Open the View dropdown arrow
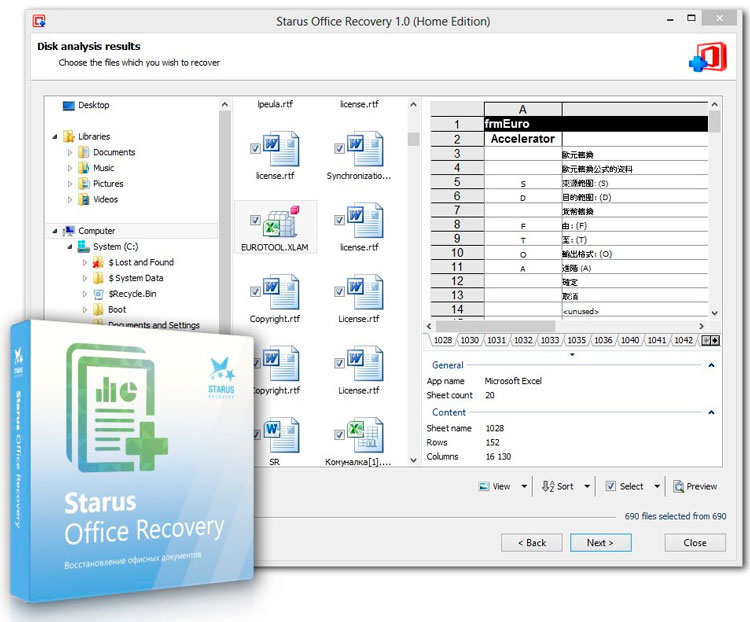 (x=524, y=487)
